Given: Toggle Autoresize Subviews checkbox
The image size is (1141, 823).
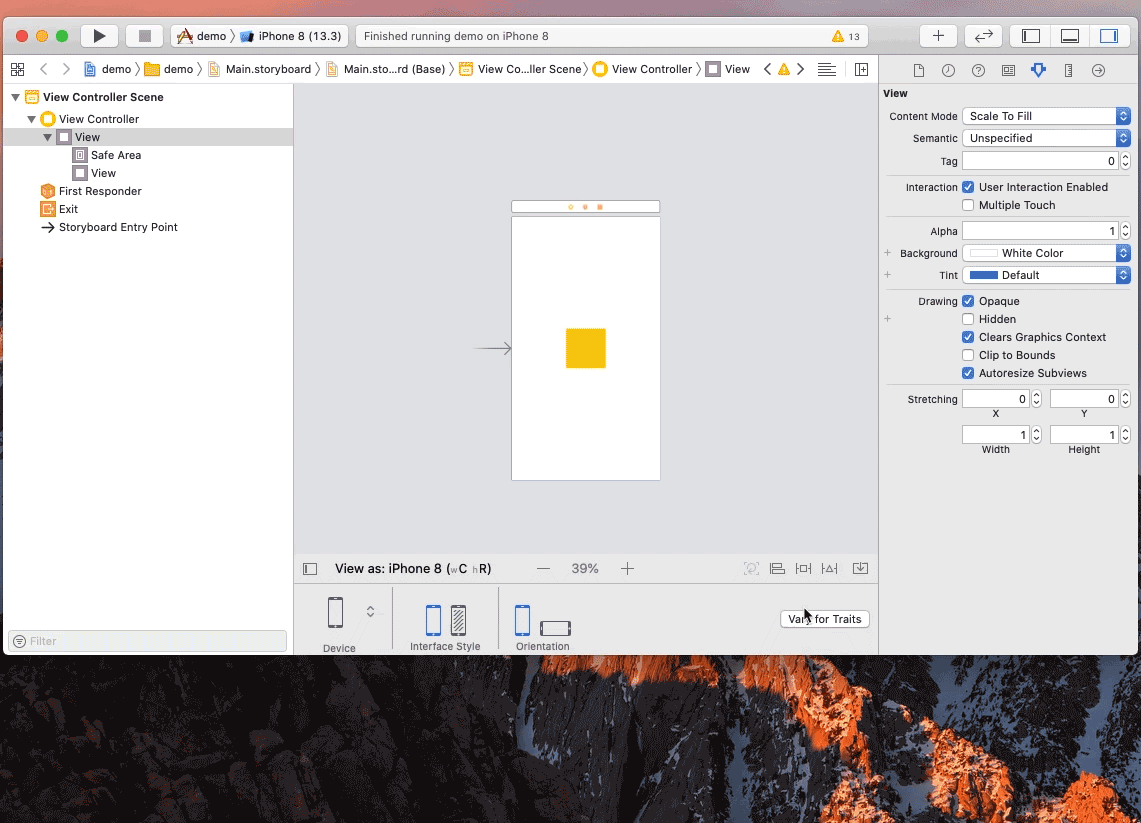Looking at the screenshot, I should click(968, 373).
